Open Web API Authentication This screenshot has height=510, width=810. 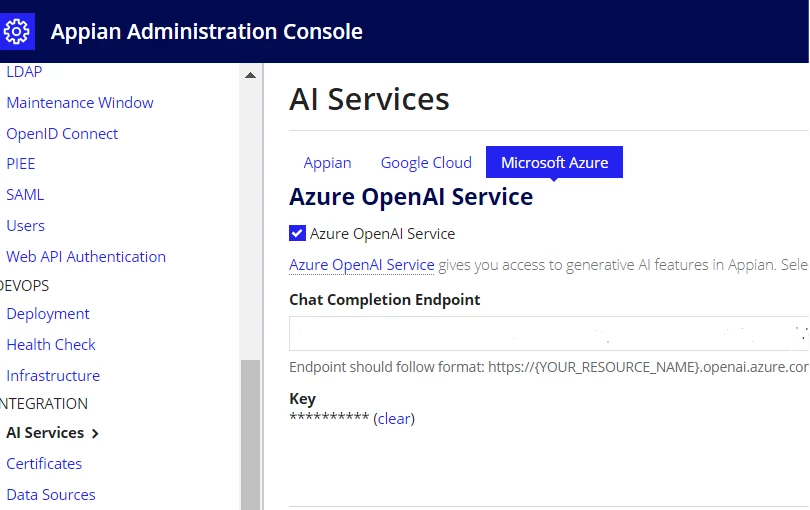click(86, 257)
